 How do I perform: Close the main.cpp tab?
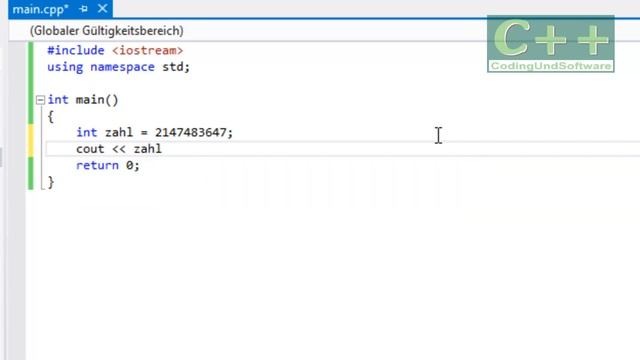[102, 9]
